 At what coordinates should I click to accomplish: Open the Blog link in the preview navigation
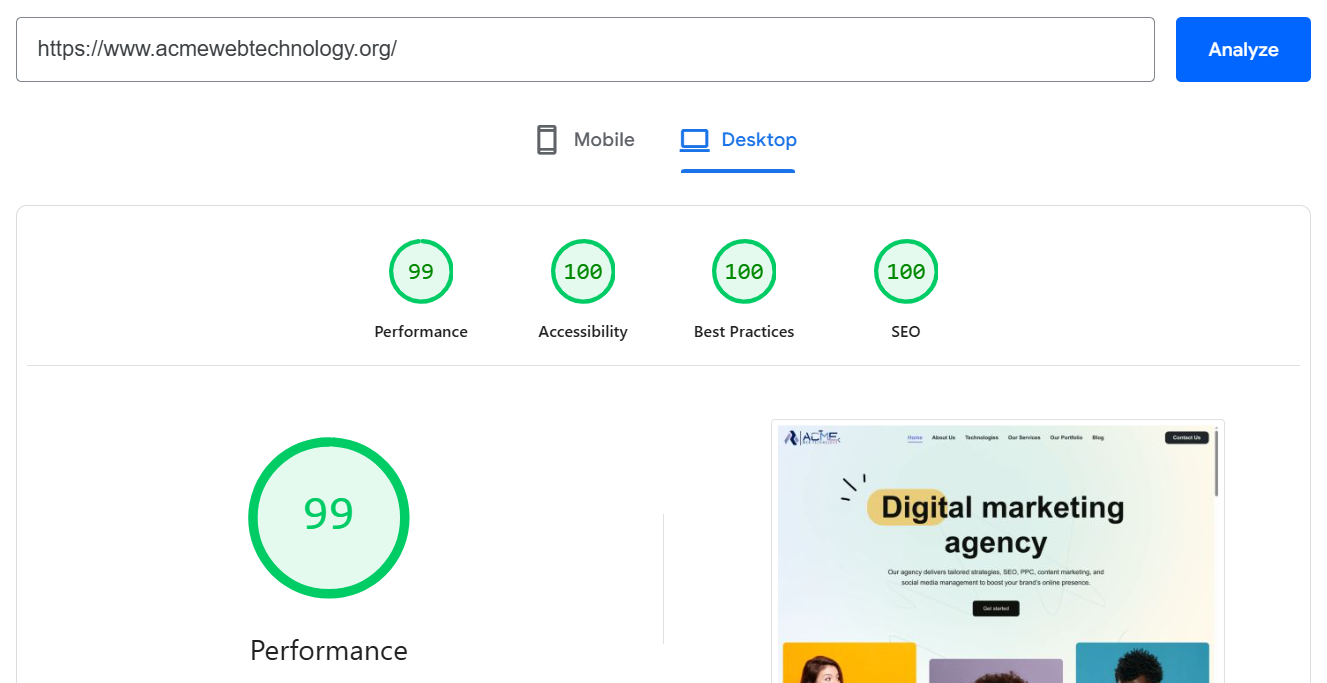pos(1097,438)
